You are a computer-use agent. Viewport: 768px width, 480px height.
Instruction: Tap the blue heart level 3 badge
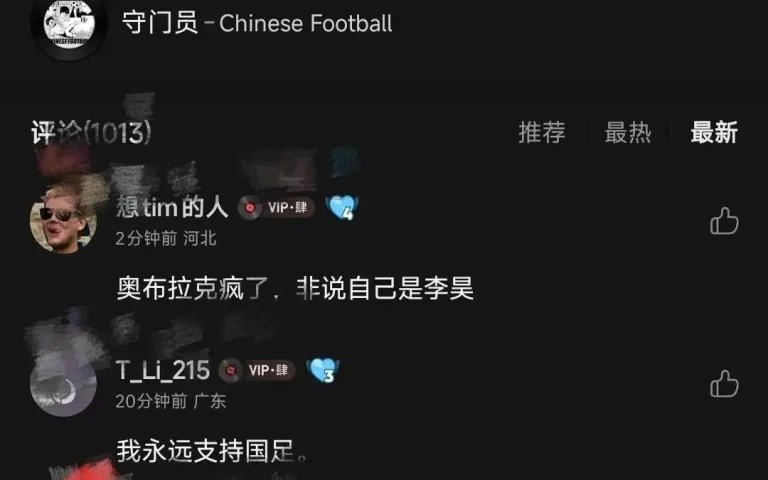coord(323,370)
